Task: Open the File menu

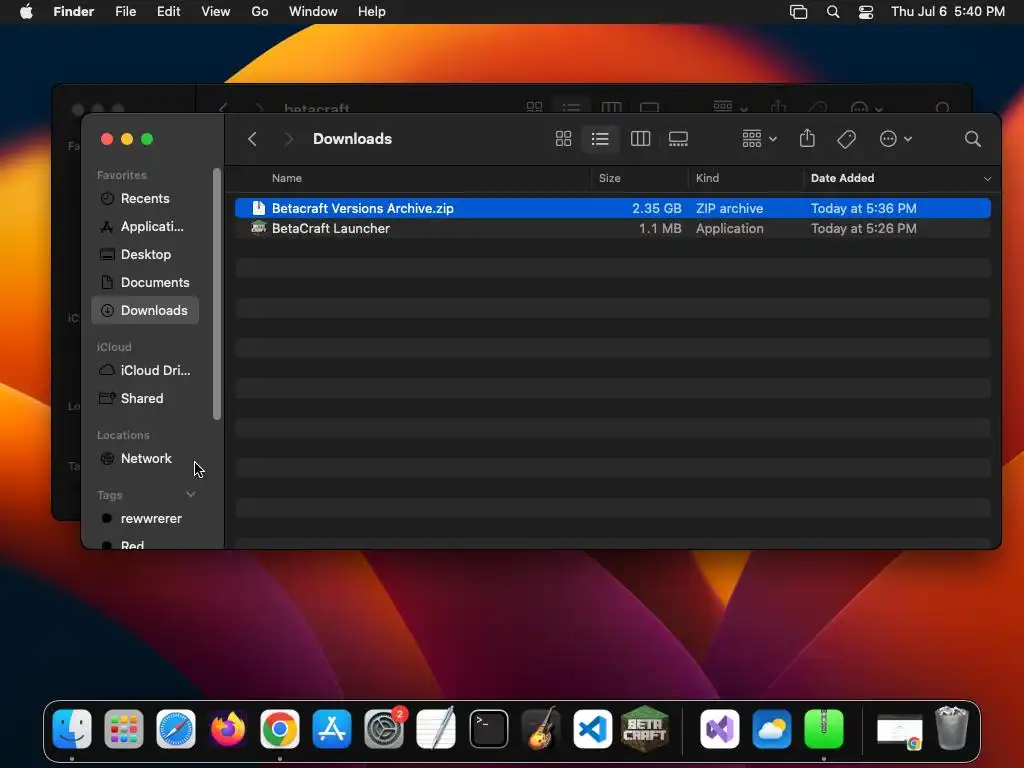Action: click(125, 12)
